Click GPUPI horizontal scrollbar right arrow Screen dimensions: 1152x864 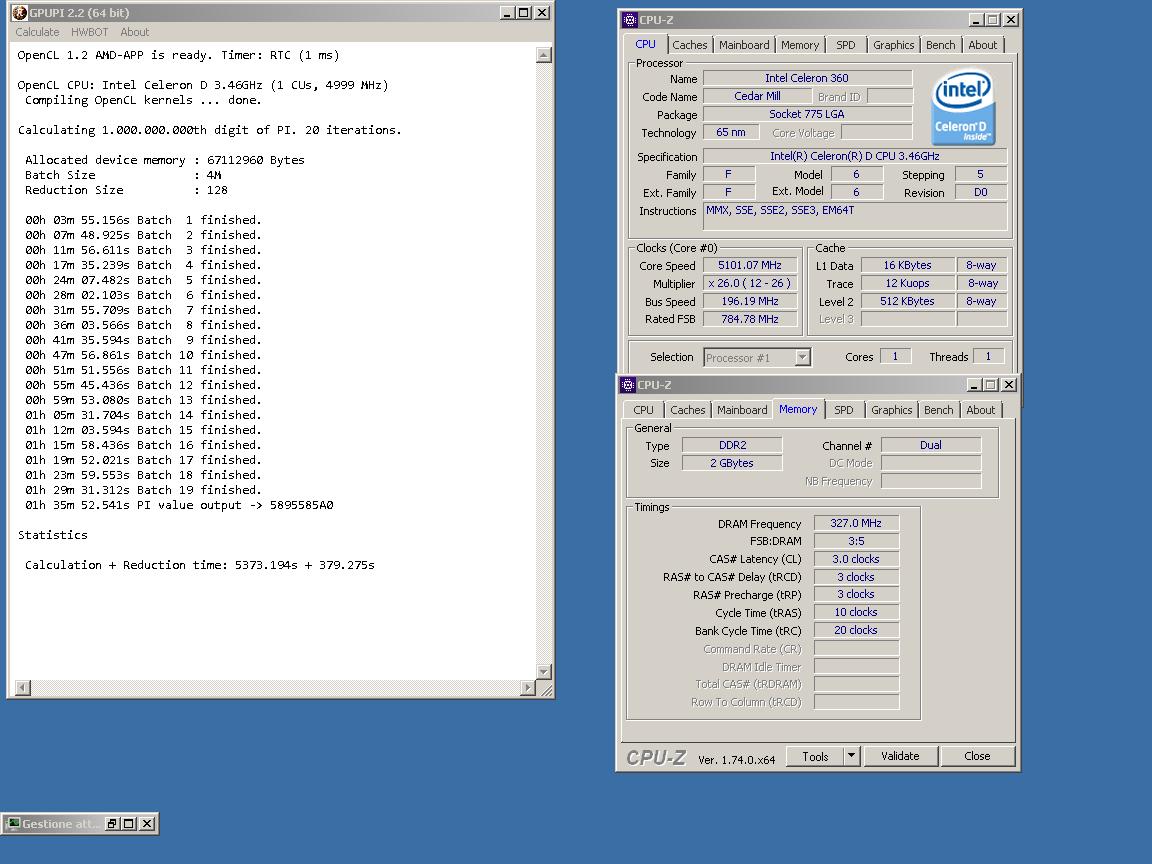click(528, 688)
